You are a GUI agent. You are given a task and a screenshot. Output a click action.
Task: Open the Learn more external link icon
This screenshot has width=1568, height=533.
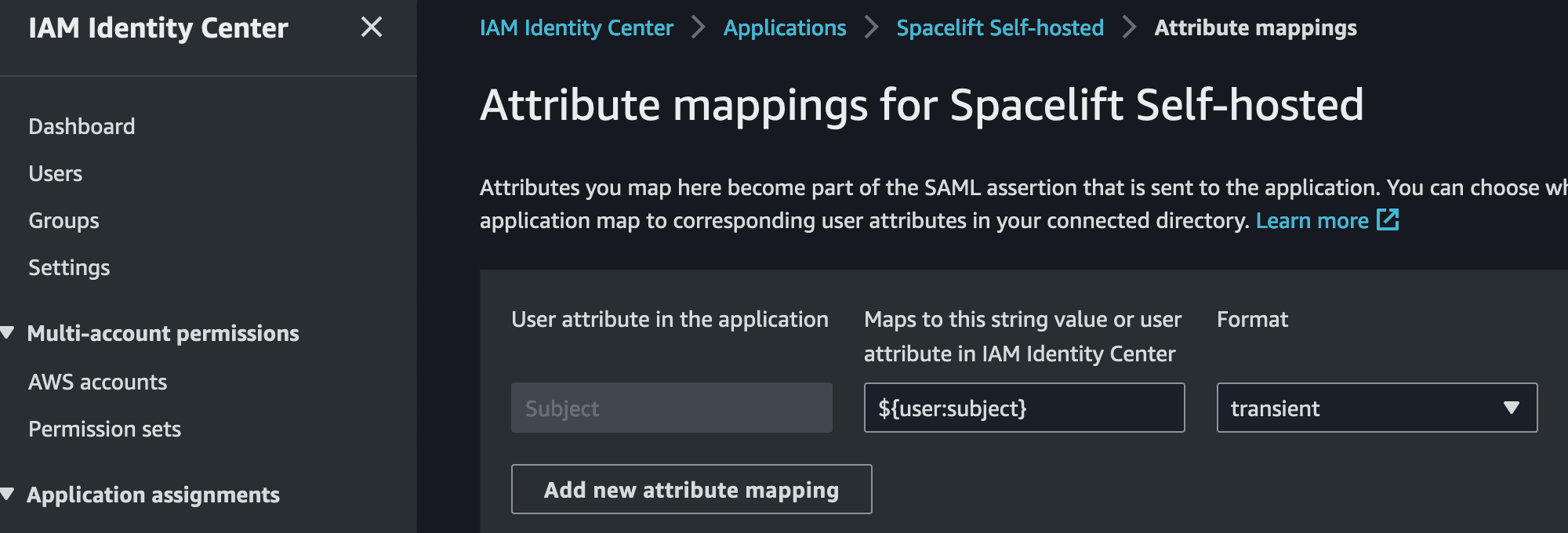1388,219
